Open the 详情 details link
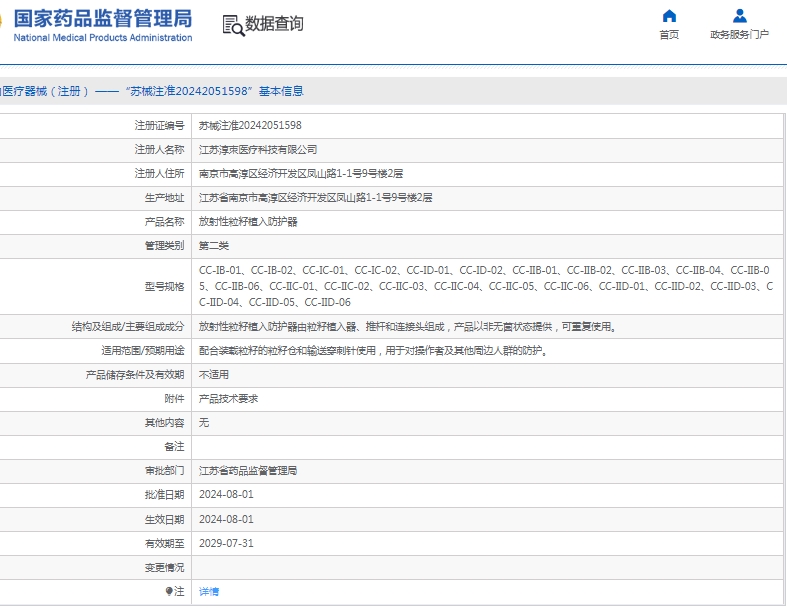The height and width of the screenshot is (608, 787). pyautogui.click(x=208, y=592)
